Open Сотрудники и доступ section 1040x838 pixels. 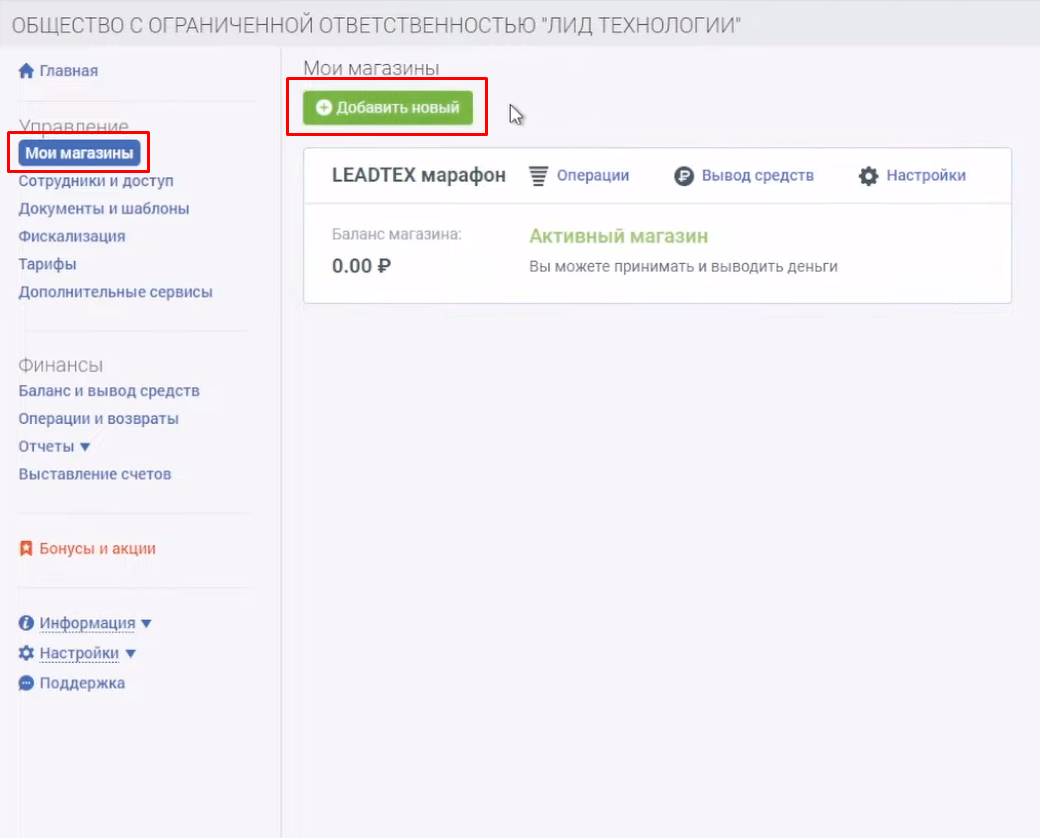point(96,181)
